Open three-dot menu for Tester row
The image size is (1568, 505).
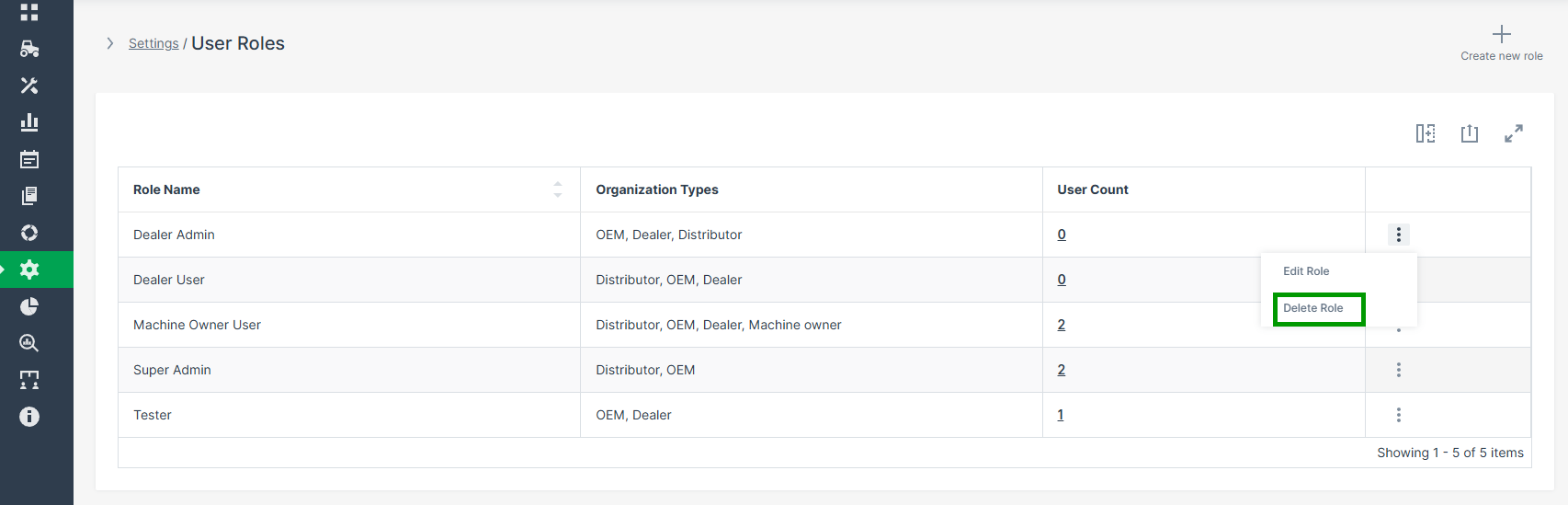point(1399,415)
